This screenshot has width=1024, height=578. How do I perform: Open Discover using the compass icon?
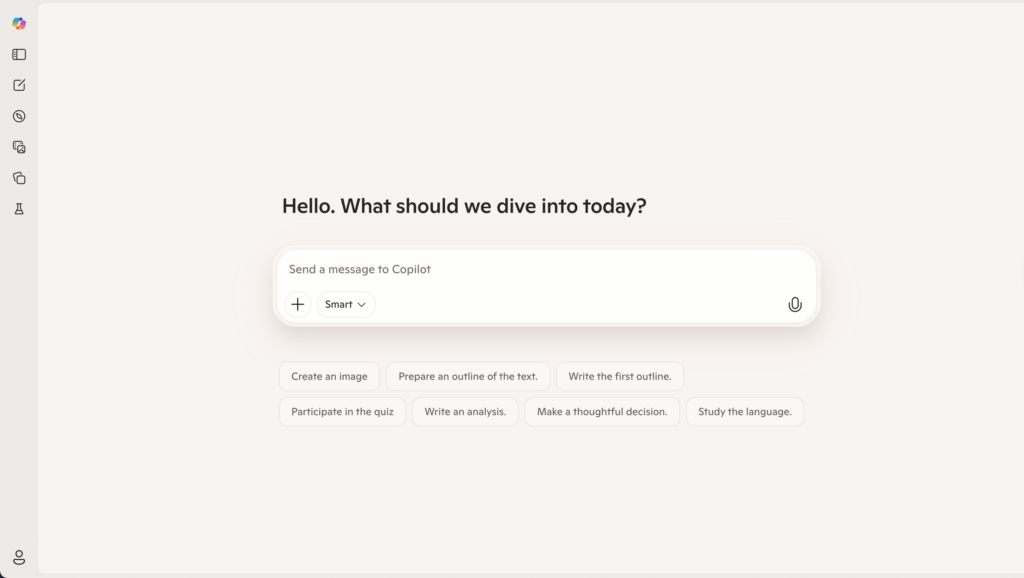[x=18, y=116]
